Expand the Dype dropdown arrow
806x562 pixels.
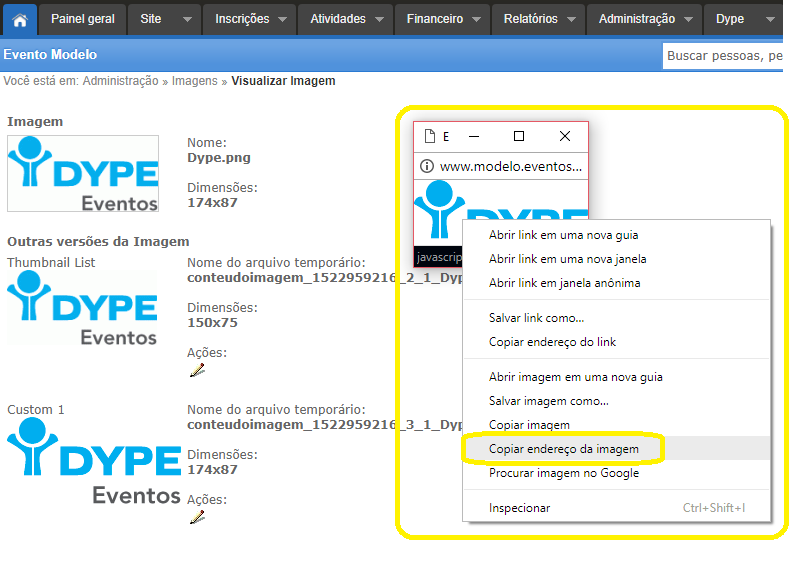(x=770, y=20)
